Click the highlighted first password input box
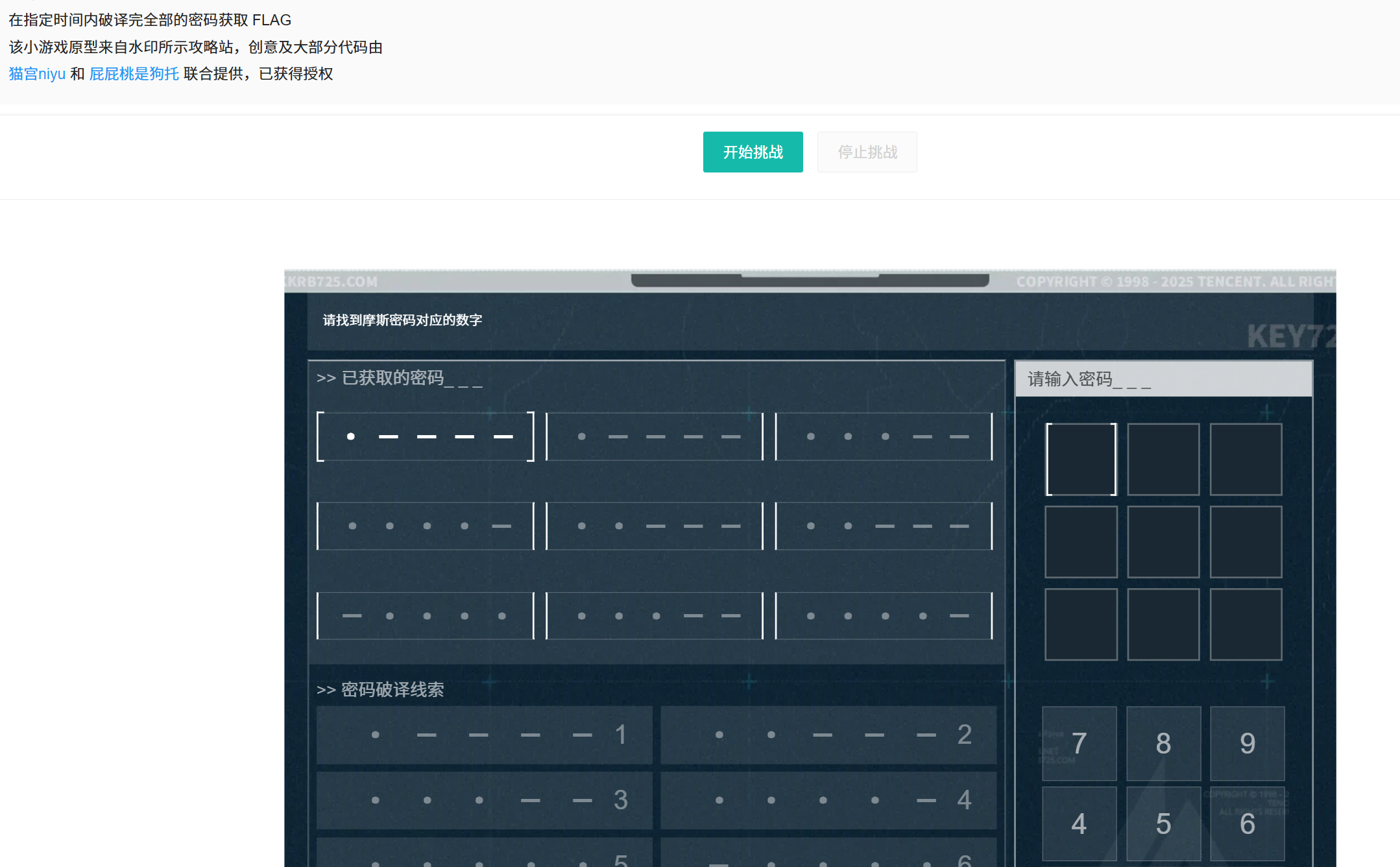The height and width of the screenshot is (867, 1400). coord(1081,459)
